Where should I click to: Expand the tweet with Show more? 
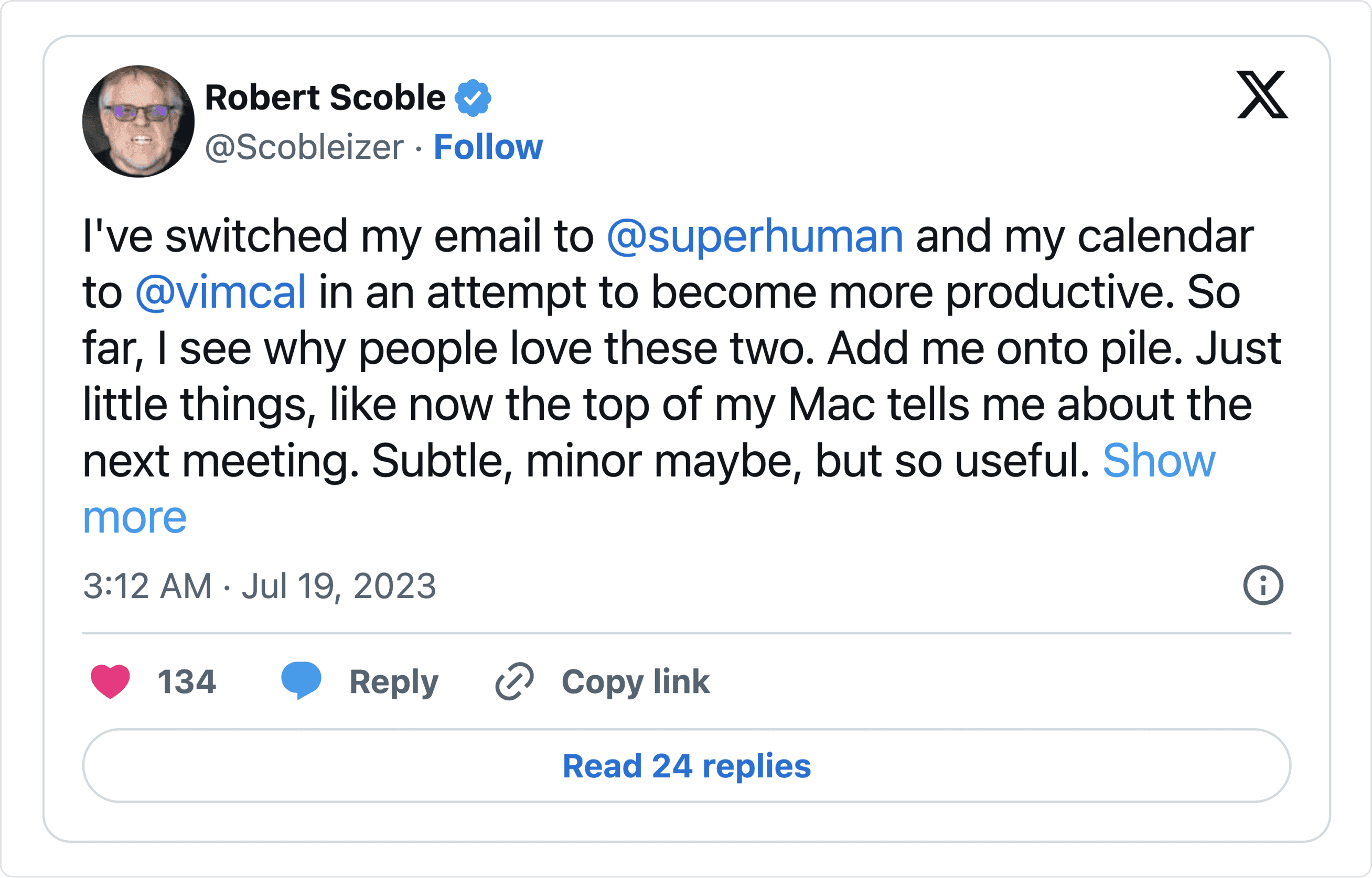point(1158,461)
